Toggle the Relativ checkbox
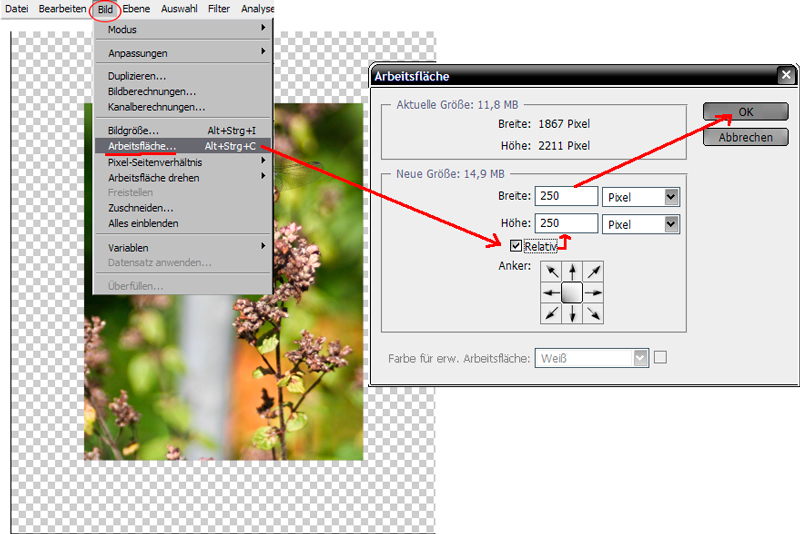Screen dimensions: 800x534 pyautogui.click(x=516, y=246)
